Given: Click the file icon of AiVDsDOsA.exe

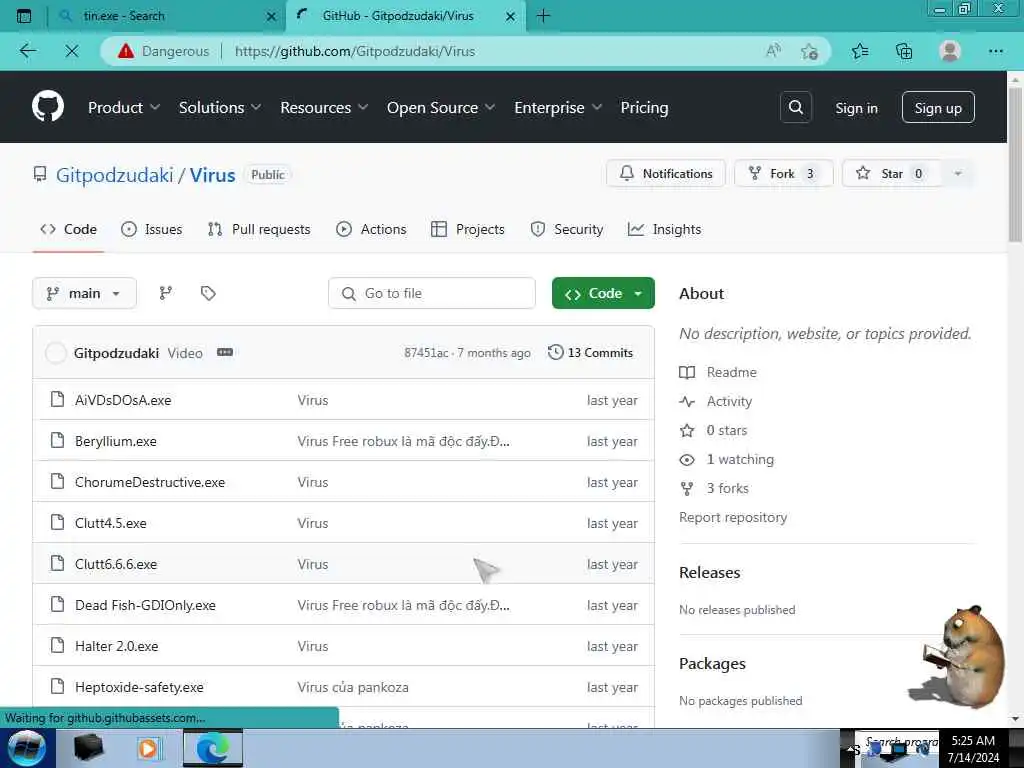Looking at the screenshot, I should [x=57, y=399].
